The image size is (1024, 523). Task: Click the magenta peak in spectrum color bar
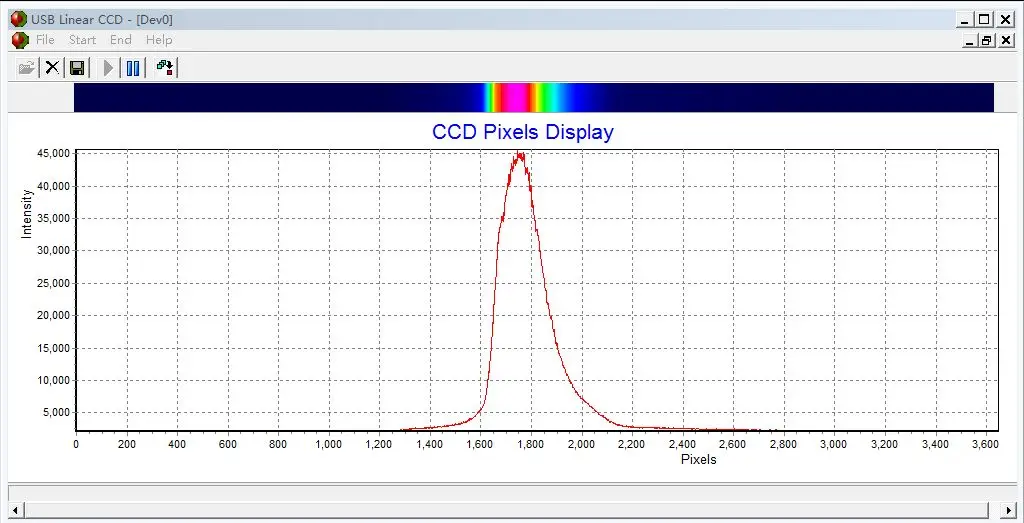coord(516,97)
